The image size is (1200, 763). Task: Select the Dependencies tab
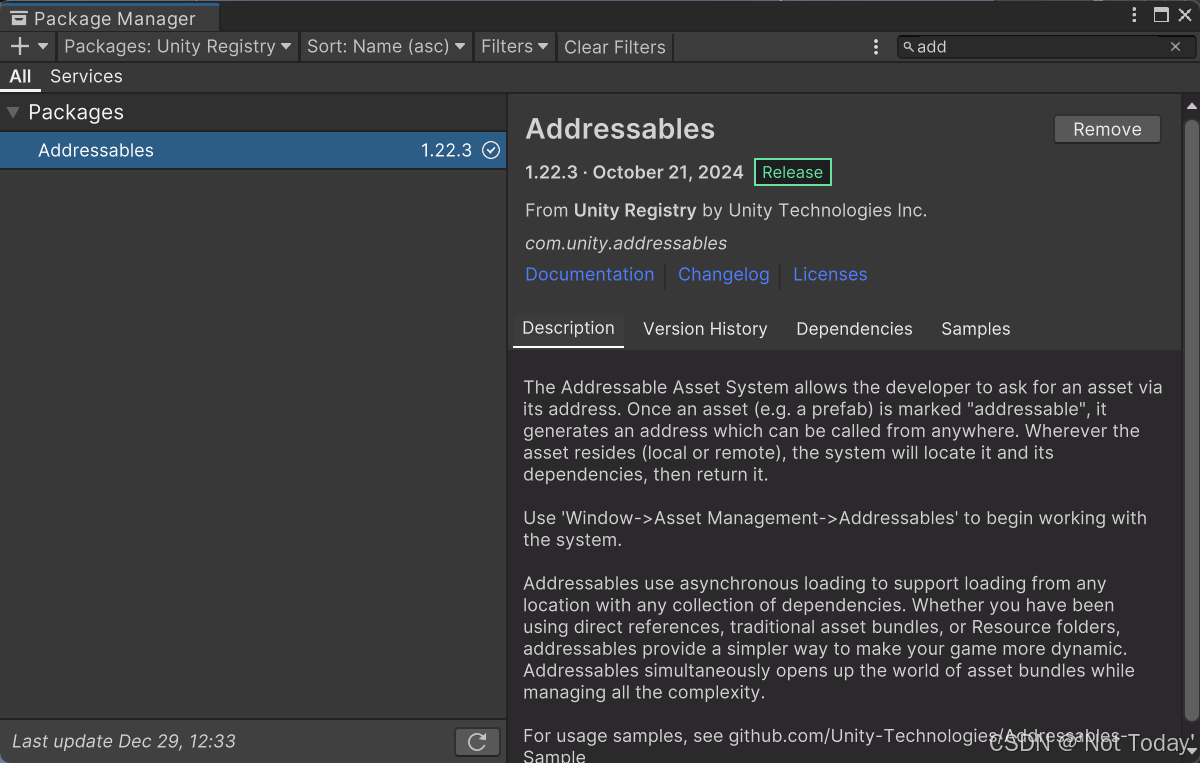click(x=854, y=329)
